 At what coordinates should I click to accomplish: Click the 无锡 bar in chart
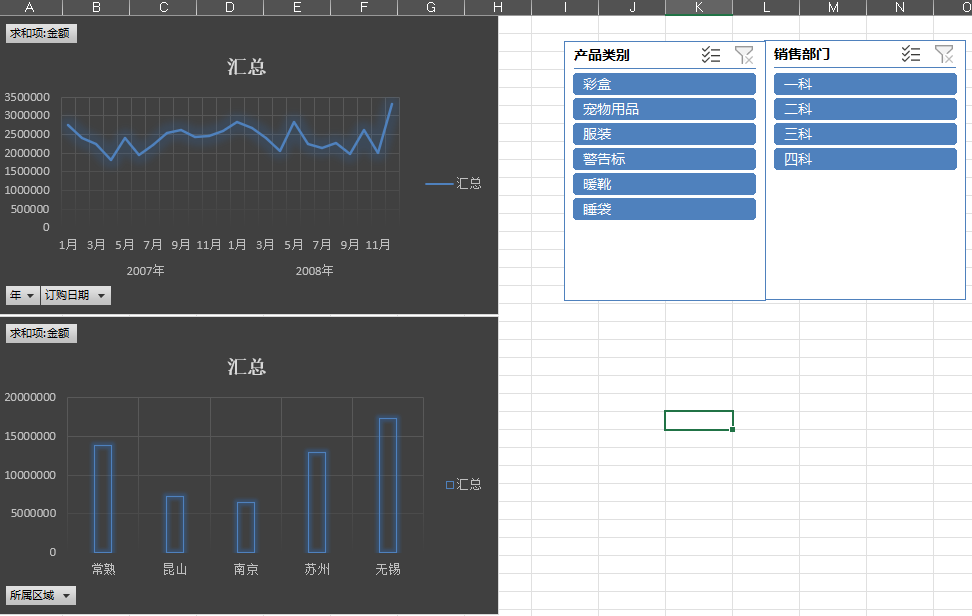(388, 485)
